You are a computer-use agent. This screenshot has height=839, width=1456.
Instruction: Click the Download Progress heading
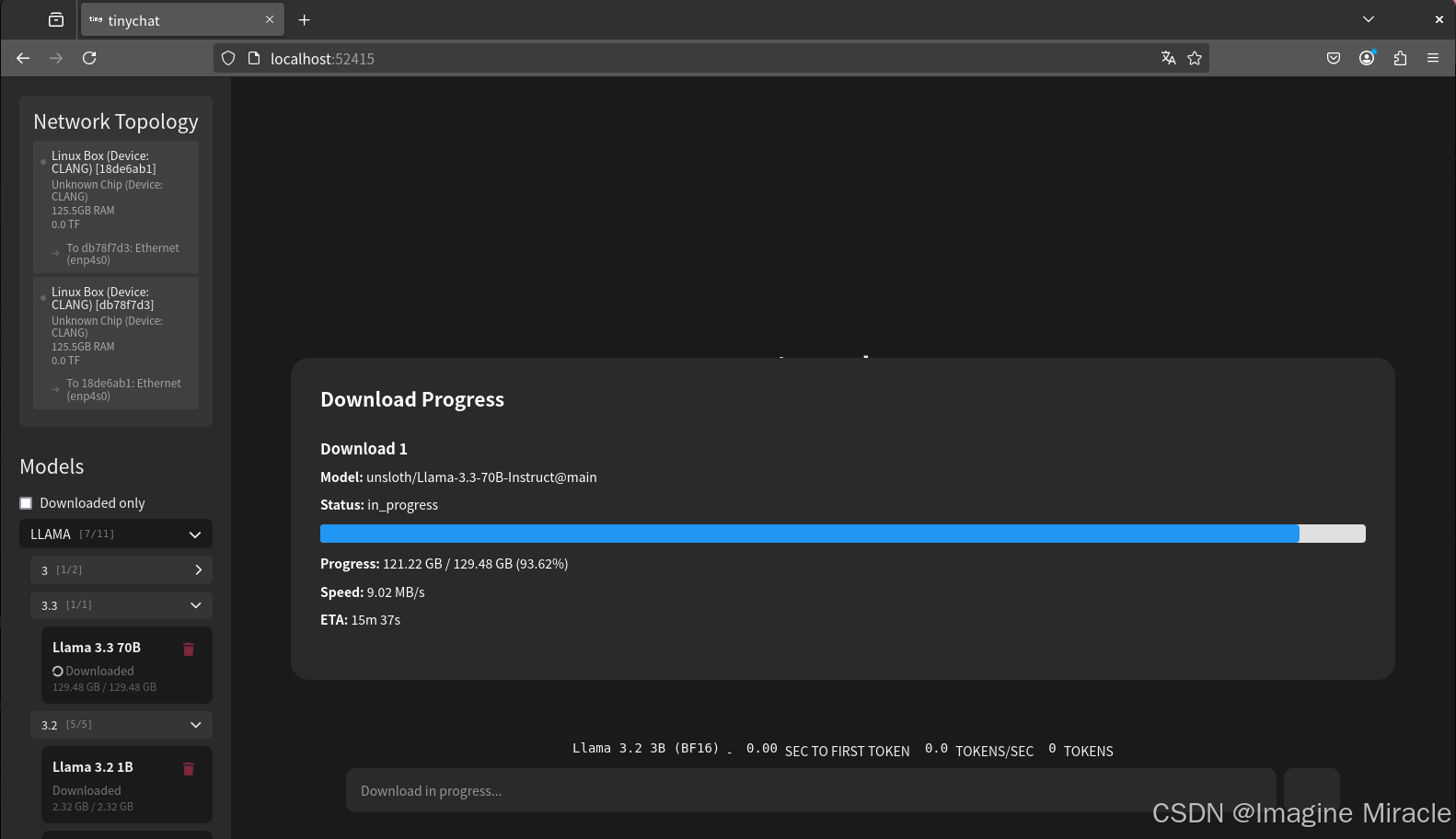[x=412, y=399]
